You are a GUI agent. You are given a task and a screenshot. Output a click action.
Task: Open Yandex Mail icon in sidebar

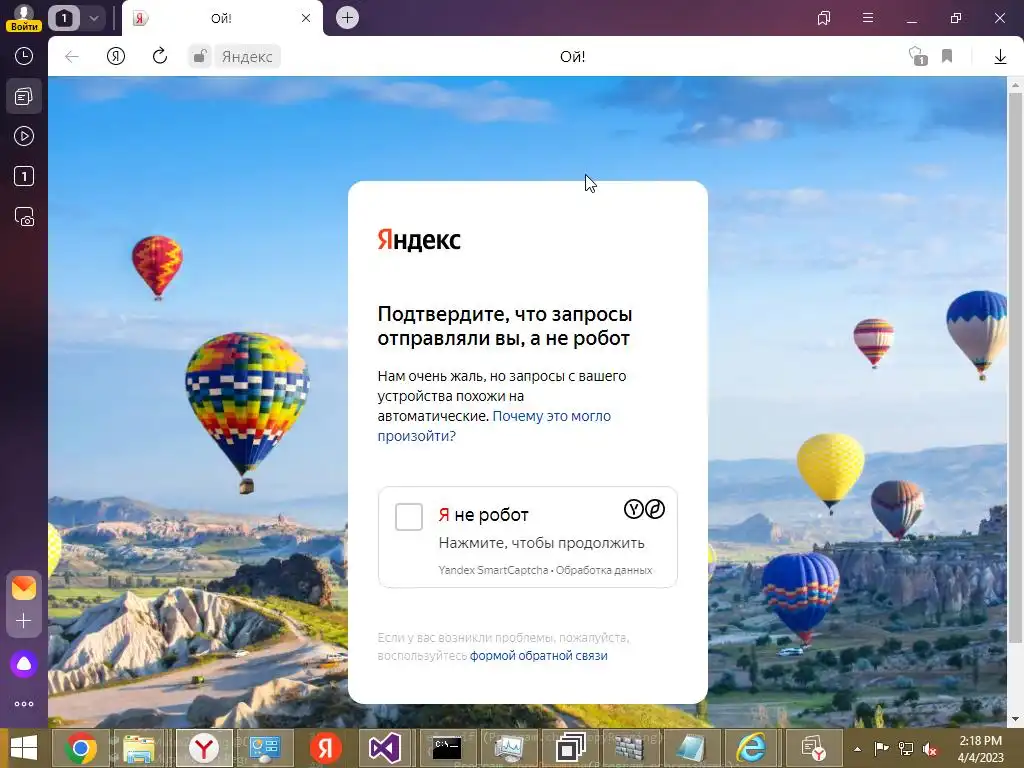pyautogui.click(x=24, y=588)
